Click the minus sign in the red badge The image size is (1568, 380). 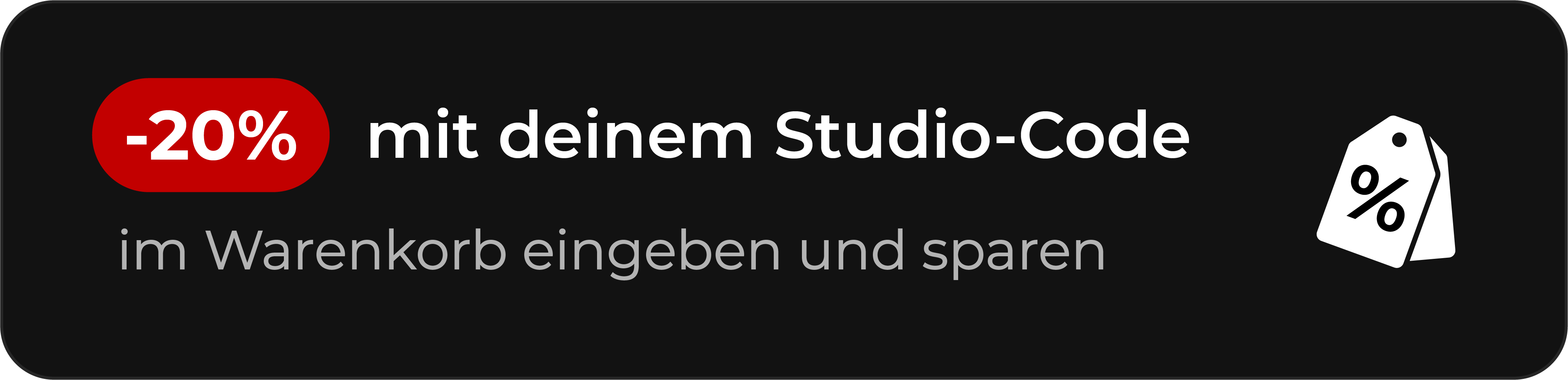pyautogui.click(x=136, y=141)
